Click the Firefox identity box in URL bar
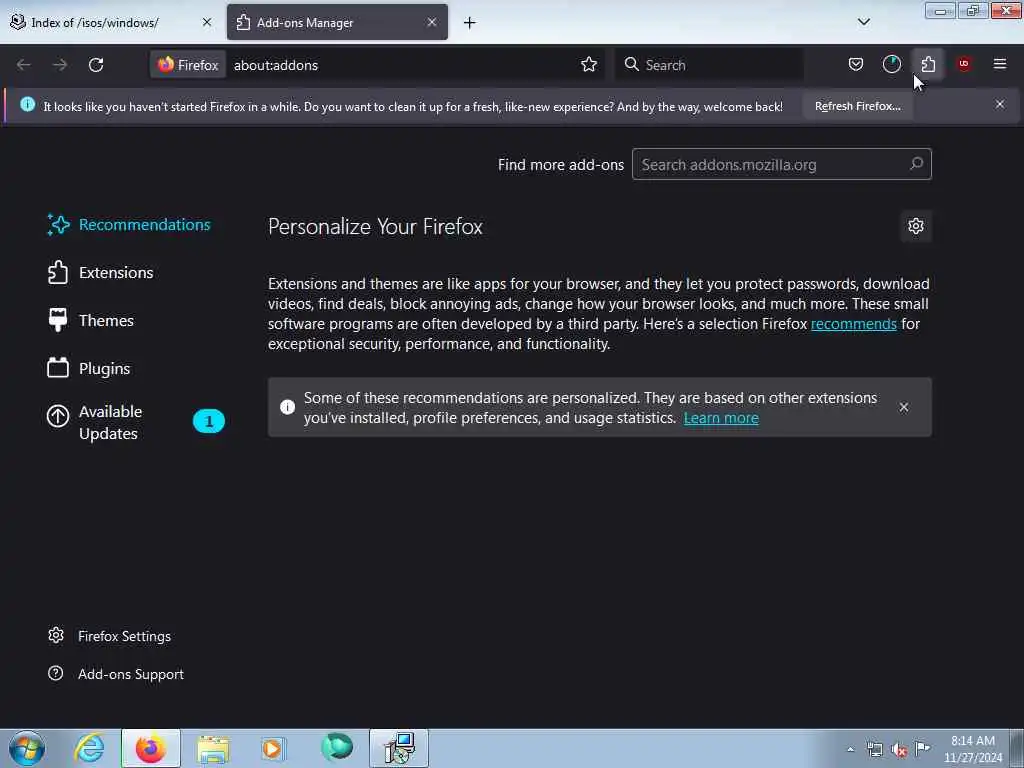 (x=189, y=65)
